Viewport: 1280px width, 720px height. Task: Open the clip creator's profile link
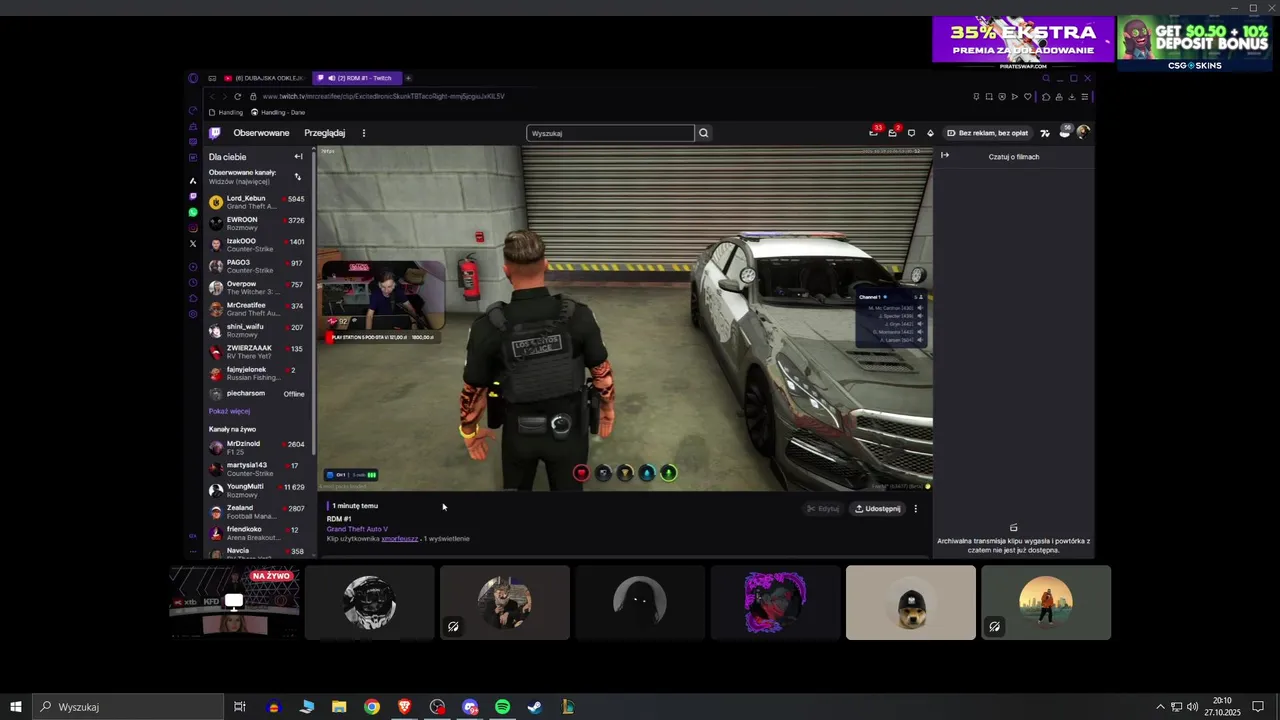tap(400, 539)
